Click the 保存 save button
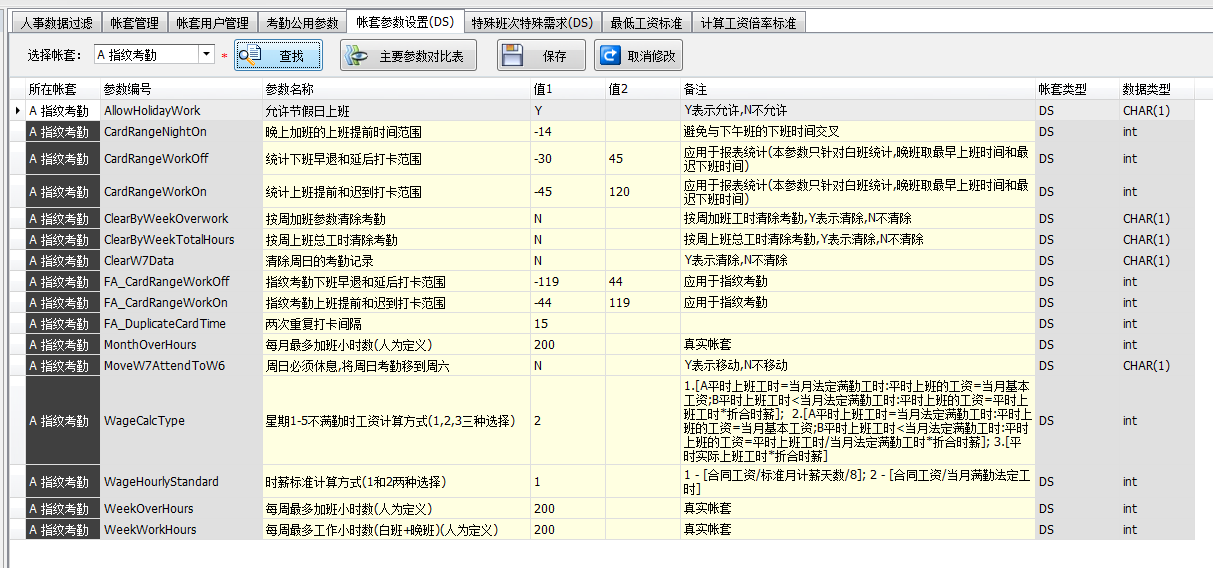Screen dimensions: 1213x568 click(x=541, y=56)
